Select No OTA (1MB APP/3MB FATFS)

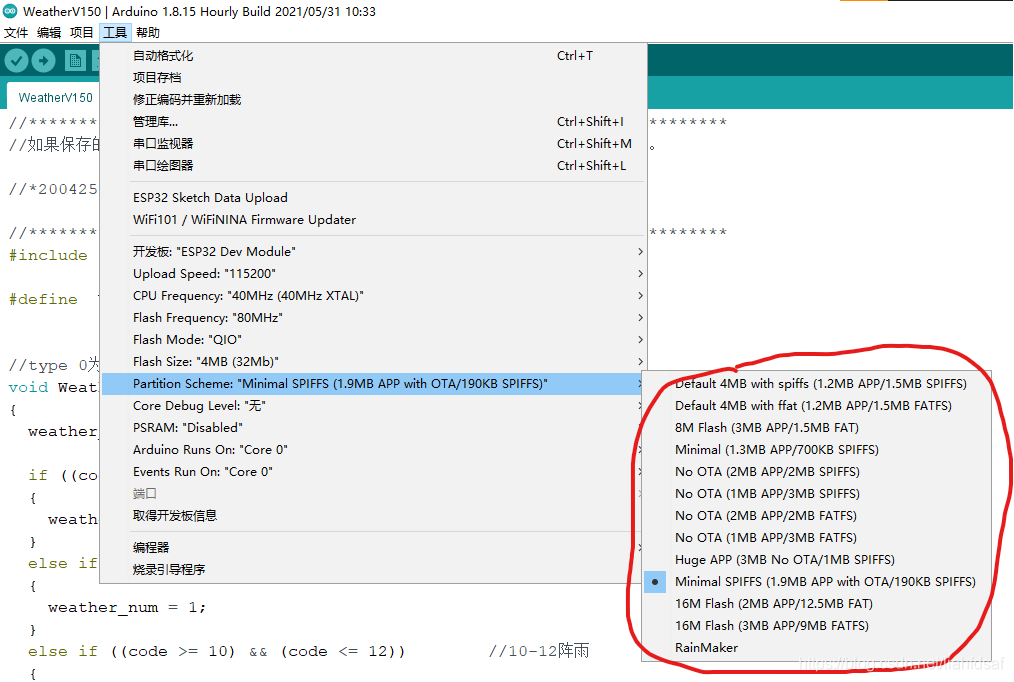tap(817, 538)
